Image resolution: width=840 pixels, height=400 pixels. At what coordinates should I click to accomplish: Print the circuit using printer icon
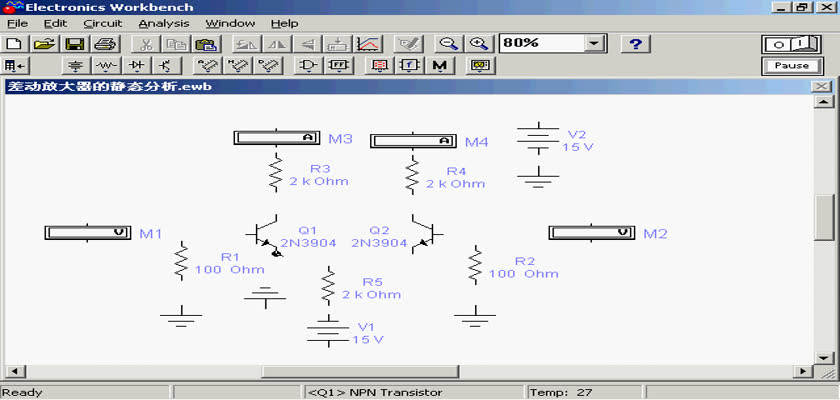pos(106,44)
